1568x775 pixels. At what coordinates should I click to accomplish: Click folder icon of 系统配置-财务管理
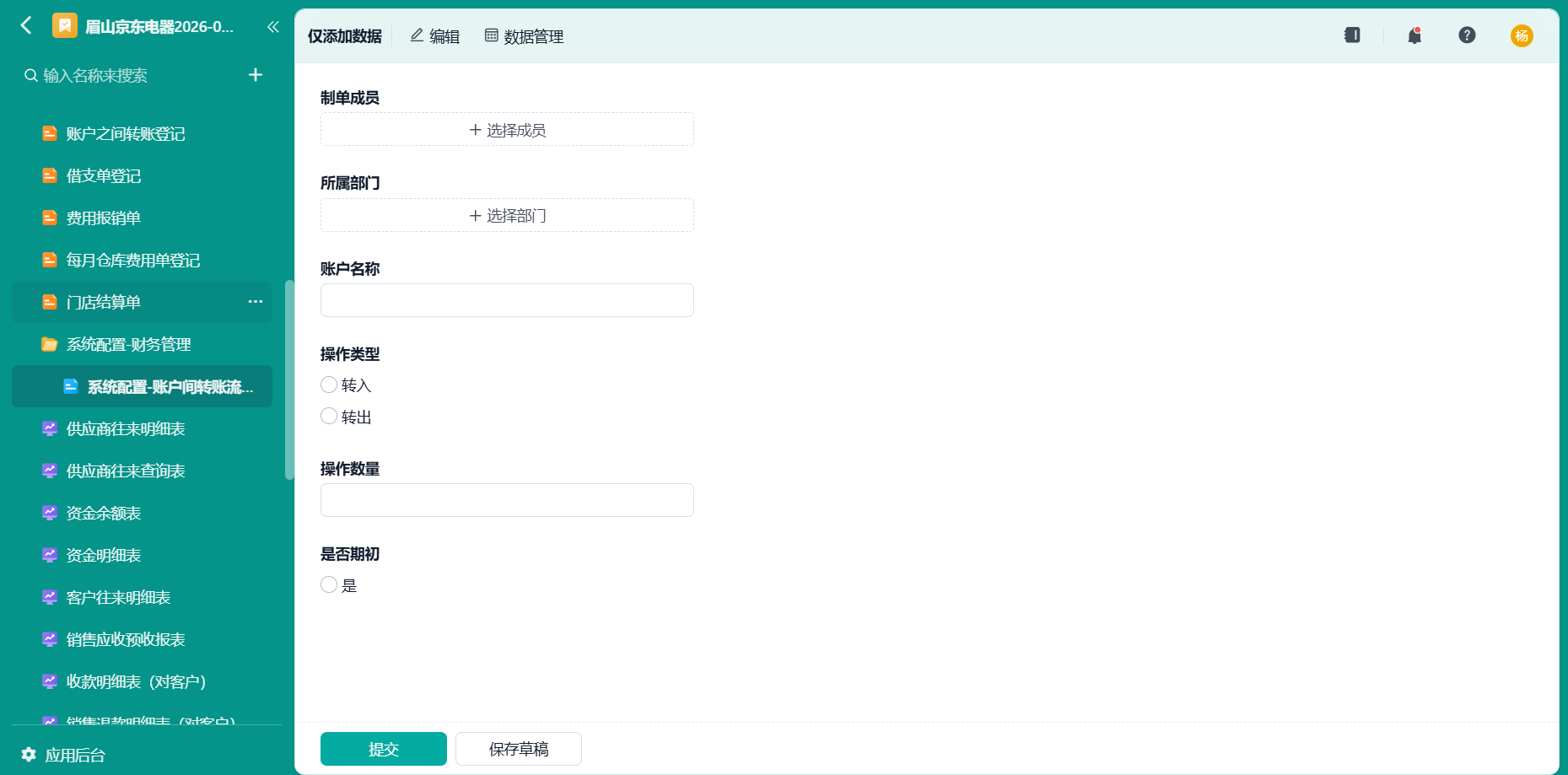[50, 344]
